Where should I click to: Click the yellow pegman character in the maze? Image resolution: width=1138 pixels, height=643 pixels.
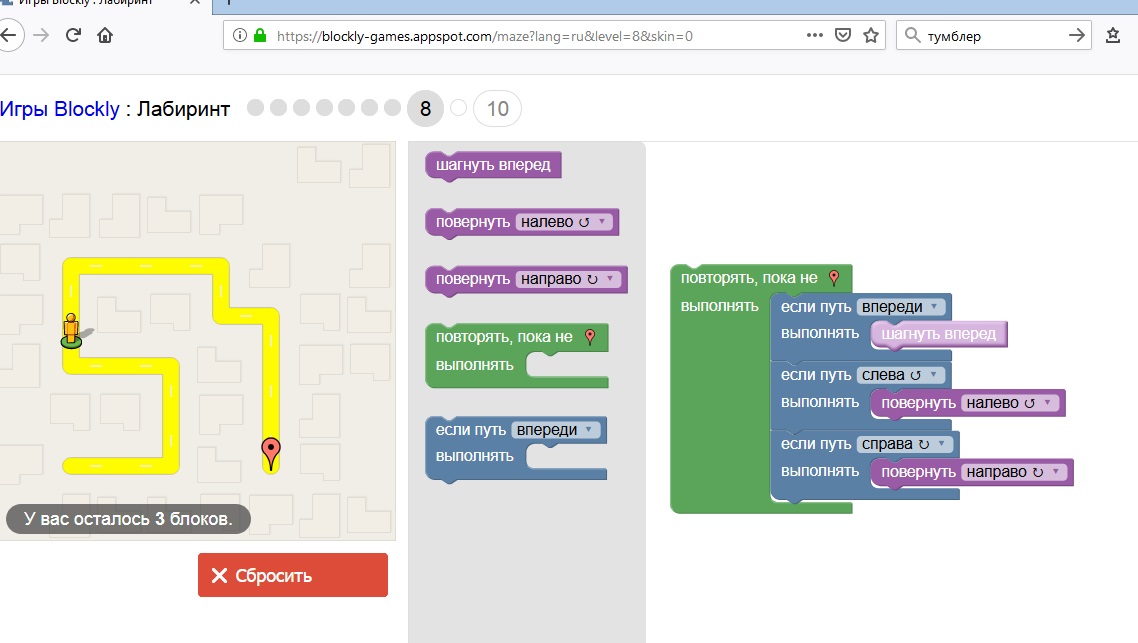71,331
